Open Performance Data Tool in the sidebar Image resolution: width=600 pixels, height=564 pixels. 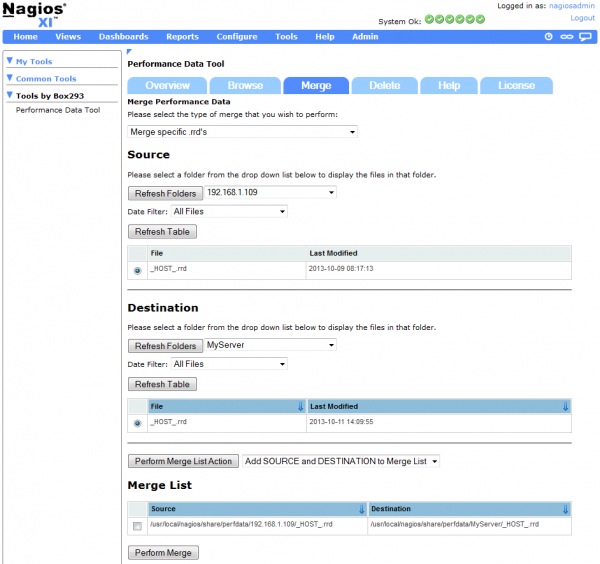pyautogui.click(x=58, y=110)
